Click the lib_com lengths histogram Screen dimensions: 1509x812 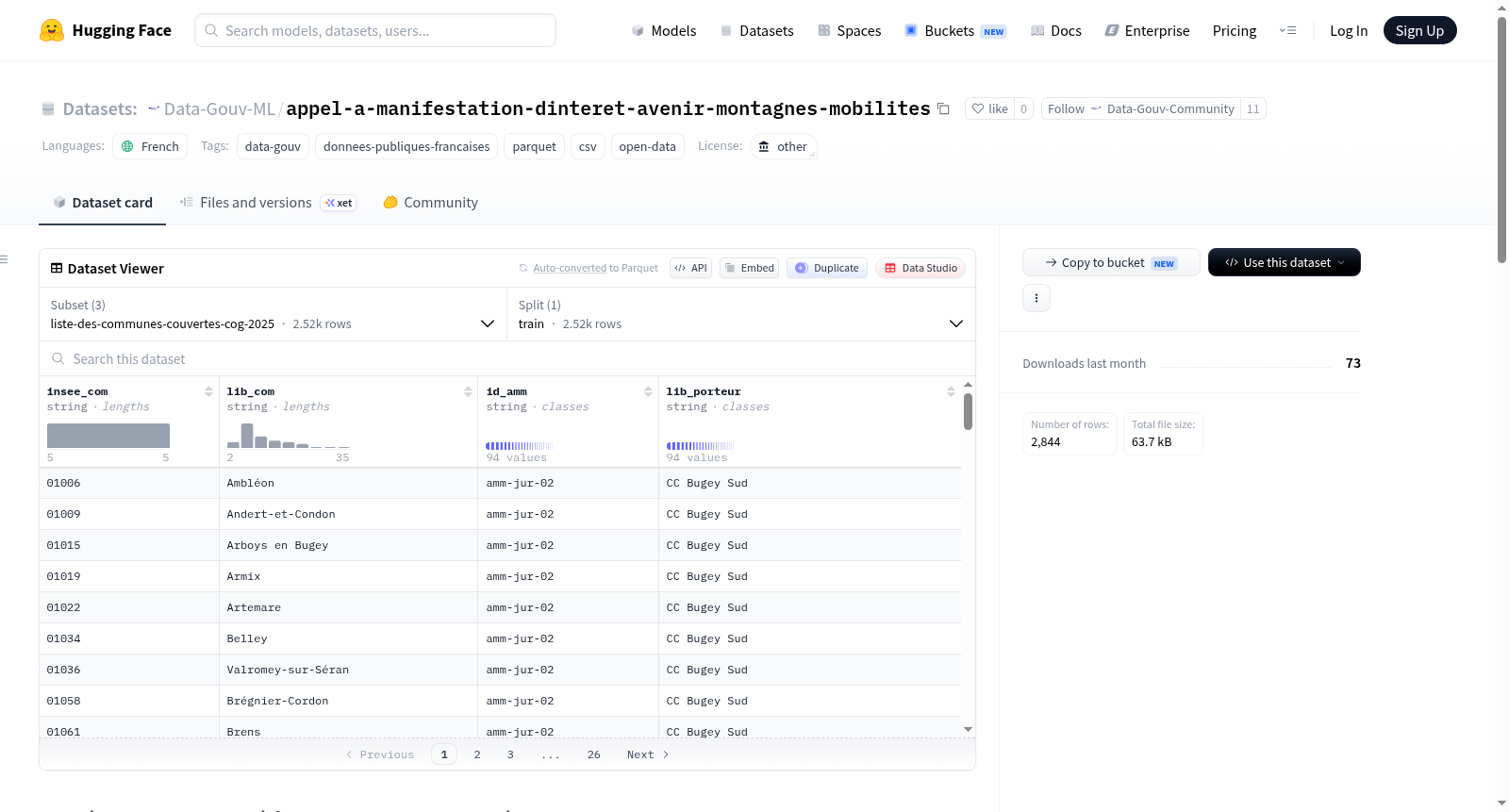pyautogui.click(x=288, y=436)
